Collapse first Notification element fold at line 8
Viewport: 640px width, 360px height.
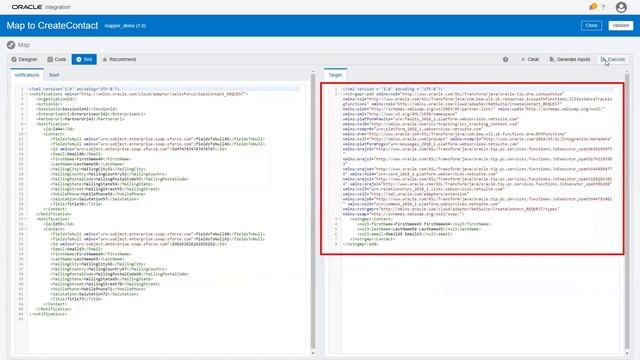point(26,124)
